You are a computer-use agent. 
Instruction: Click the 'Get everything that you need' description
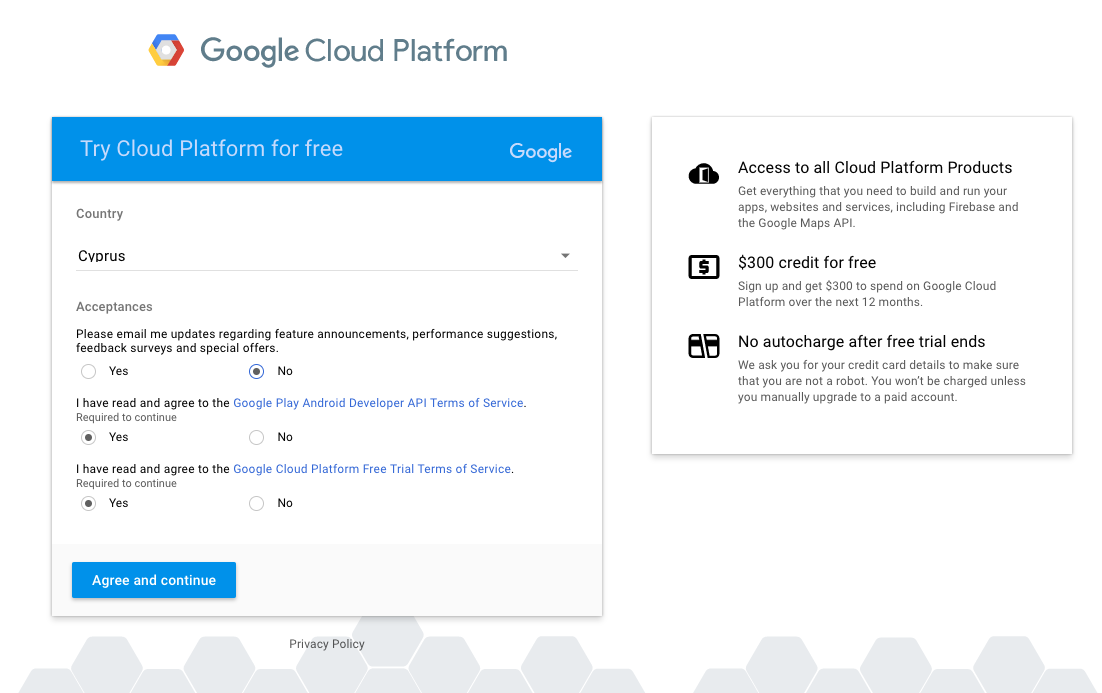coord(878,207)
